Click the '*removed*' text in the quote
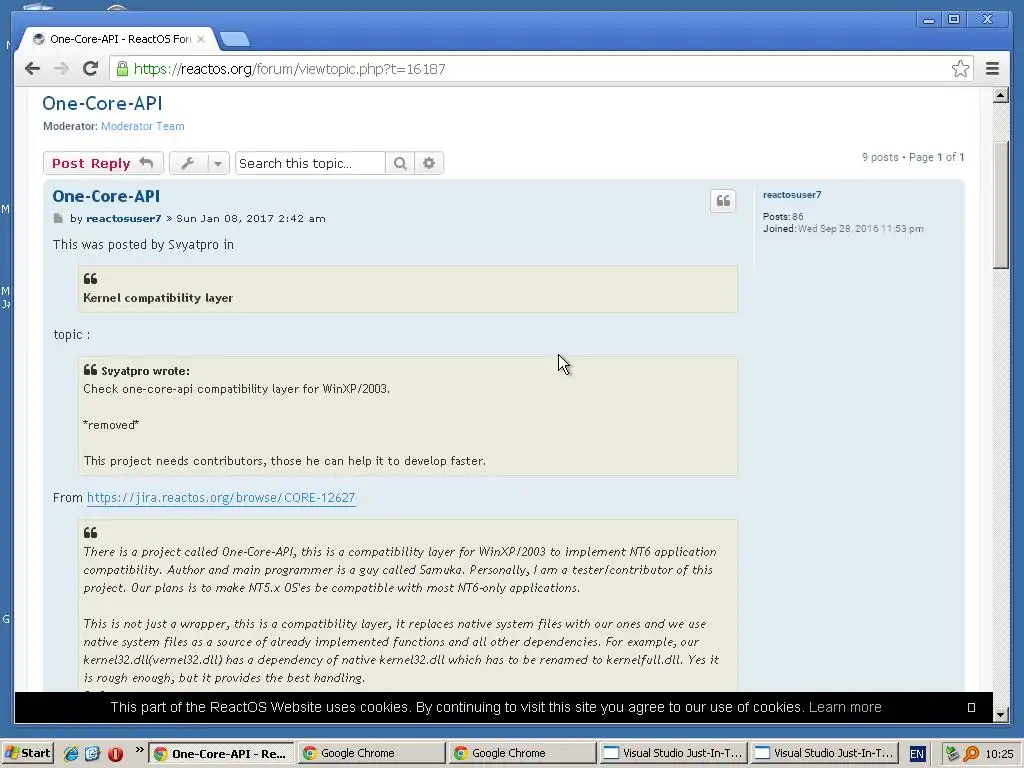Image resolution: width=1024 pixels, height=768 pixels. point(111,424)
